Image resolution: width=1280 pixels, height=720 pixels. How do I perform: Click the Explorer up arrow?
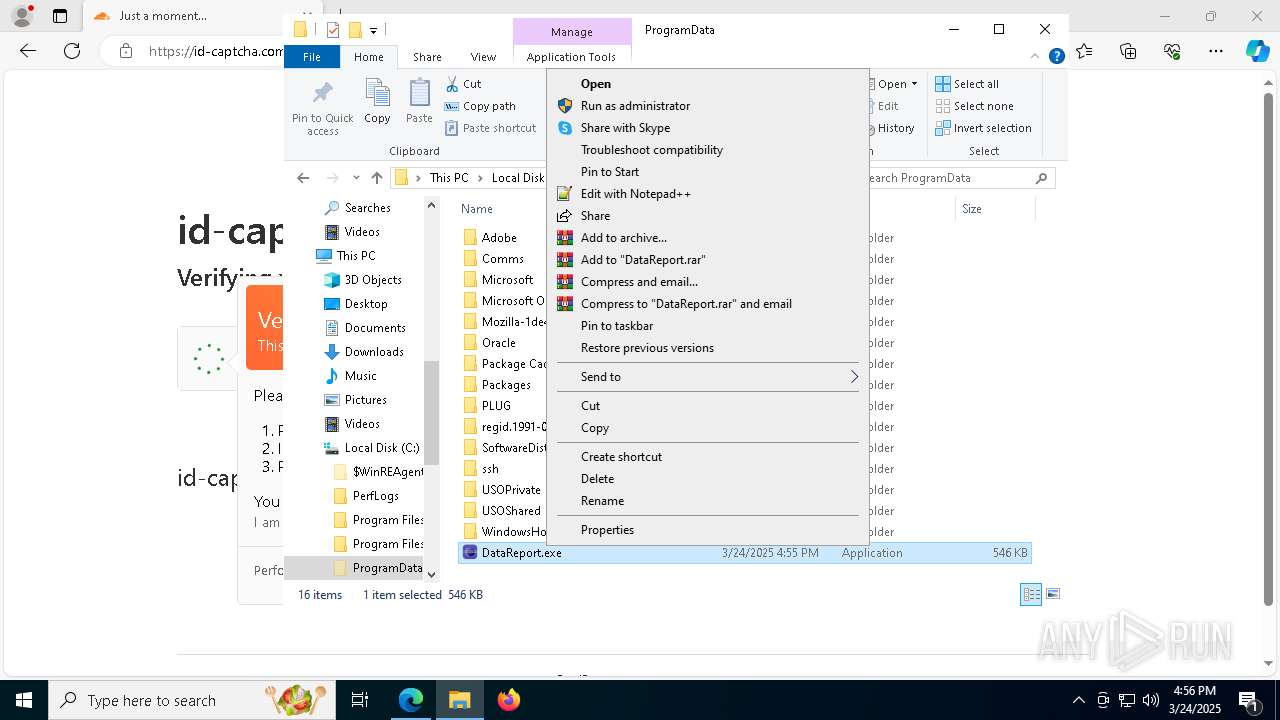click(x=377, y=178)
